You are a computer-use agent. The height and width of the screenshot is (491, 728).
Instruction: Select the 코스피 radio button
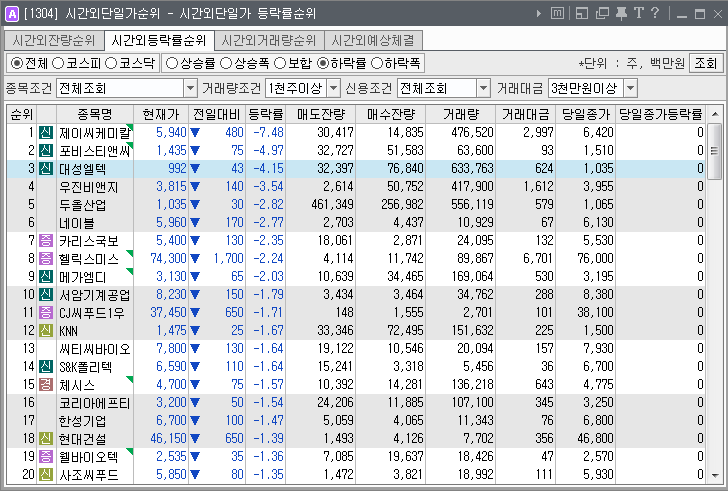tap(58, 63)
